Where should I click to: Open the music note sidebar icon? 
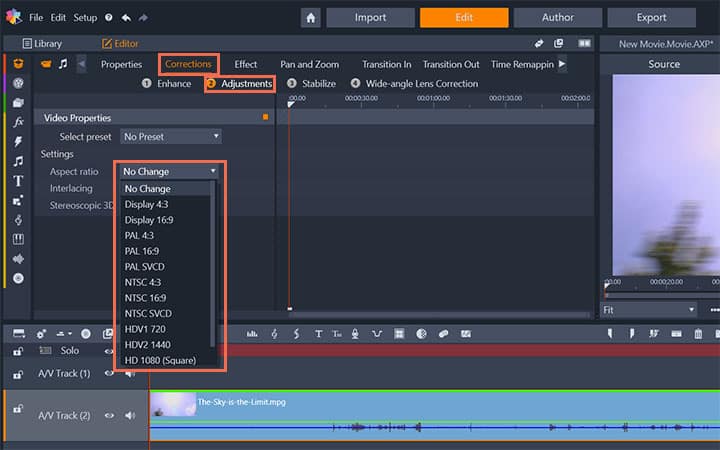(18, 161)
